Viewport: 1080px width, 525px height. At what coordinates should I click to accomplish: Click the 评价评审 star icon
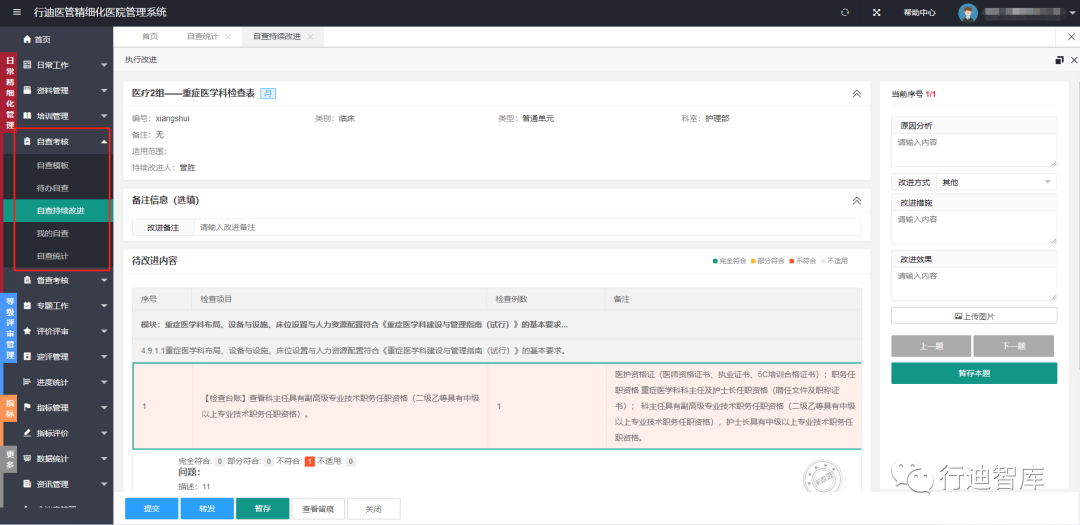click(x=27, y=331)
